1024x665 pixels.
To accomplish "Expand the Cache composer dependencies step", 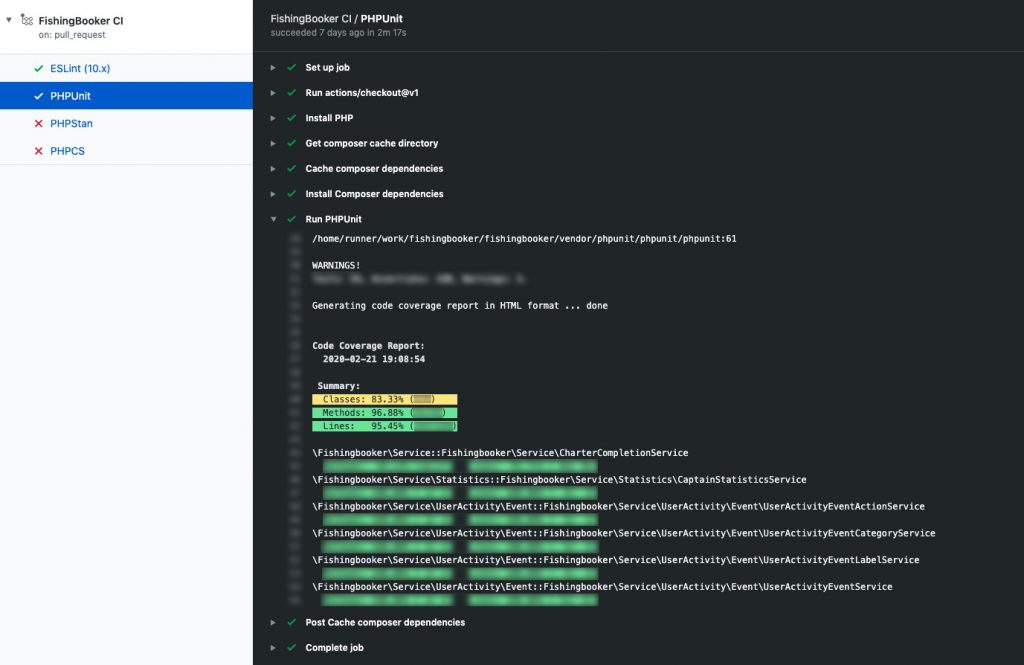I will click(273, 169).
